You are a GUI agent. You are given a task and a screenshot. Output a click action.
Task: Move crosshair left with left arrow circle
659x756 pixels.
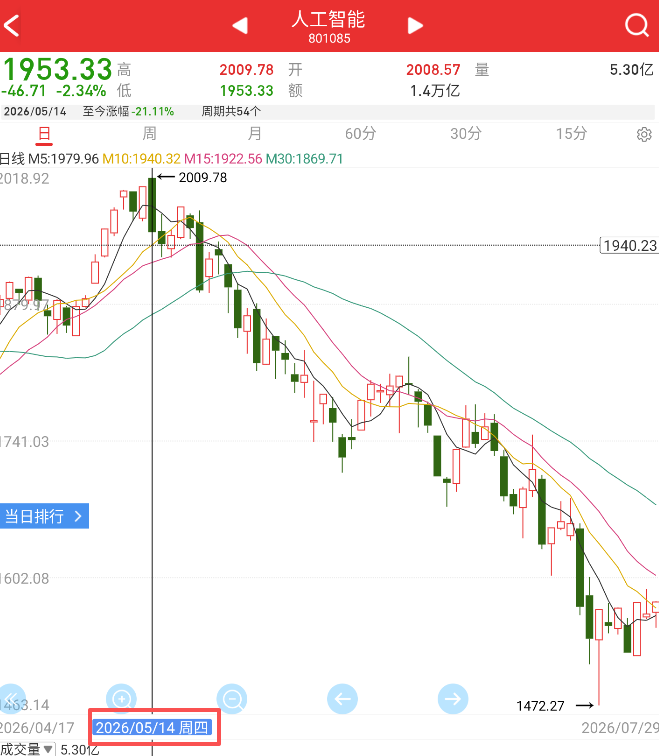tap(342, 699)
